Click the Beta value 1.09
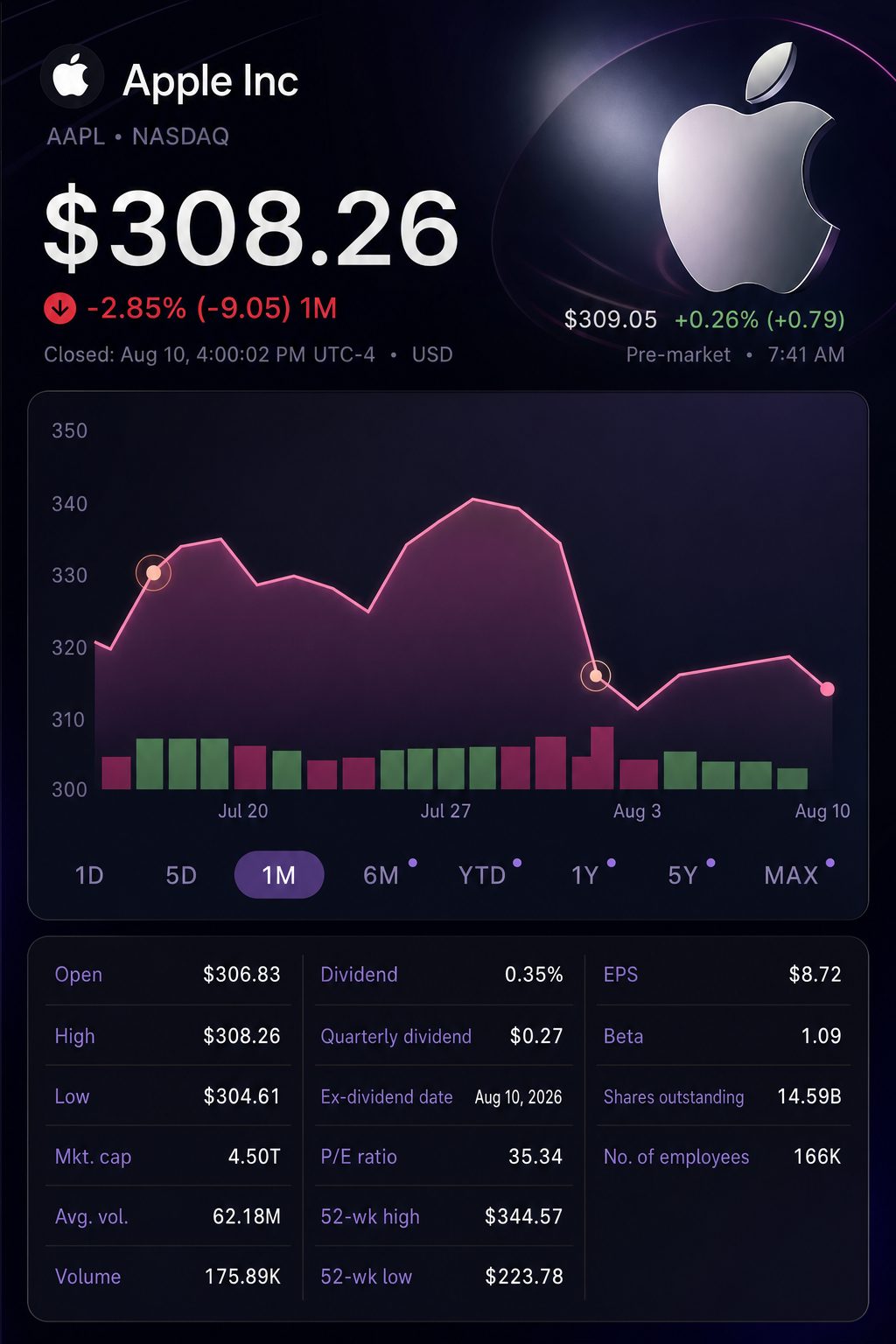This screenshot has width=896, height=1344. pyautogui.click(x=821, y=1036)
